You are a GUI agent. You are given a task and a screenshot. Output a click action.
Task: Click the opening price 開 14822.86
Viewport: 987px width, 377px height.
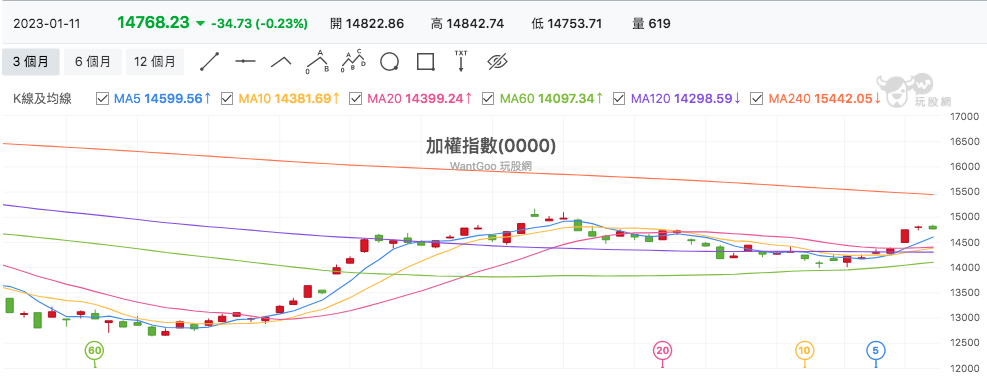coord(367,24)
